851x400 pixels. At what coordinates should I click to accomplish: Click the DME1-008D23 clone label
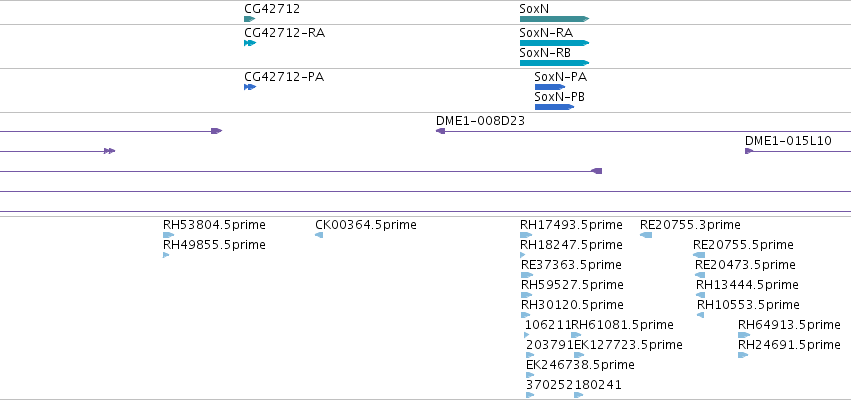click(480, 121)
